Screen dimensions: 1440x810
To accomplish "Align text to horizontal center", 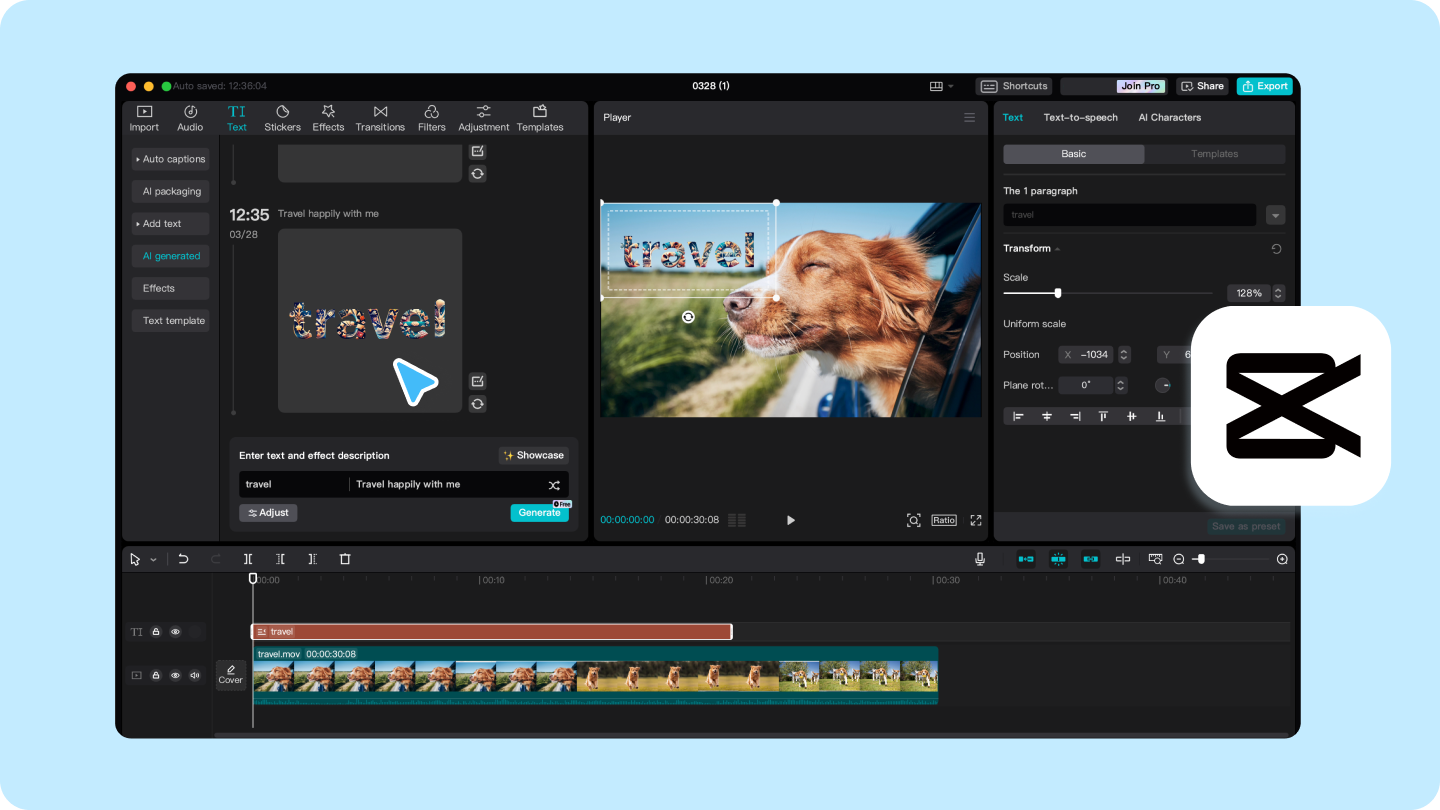I will (1047, 416).
